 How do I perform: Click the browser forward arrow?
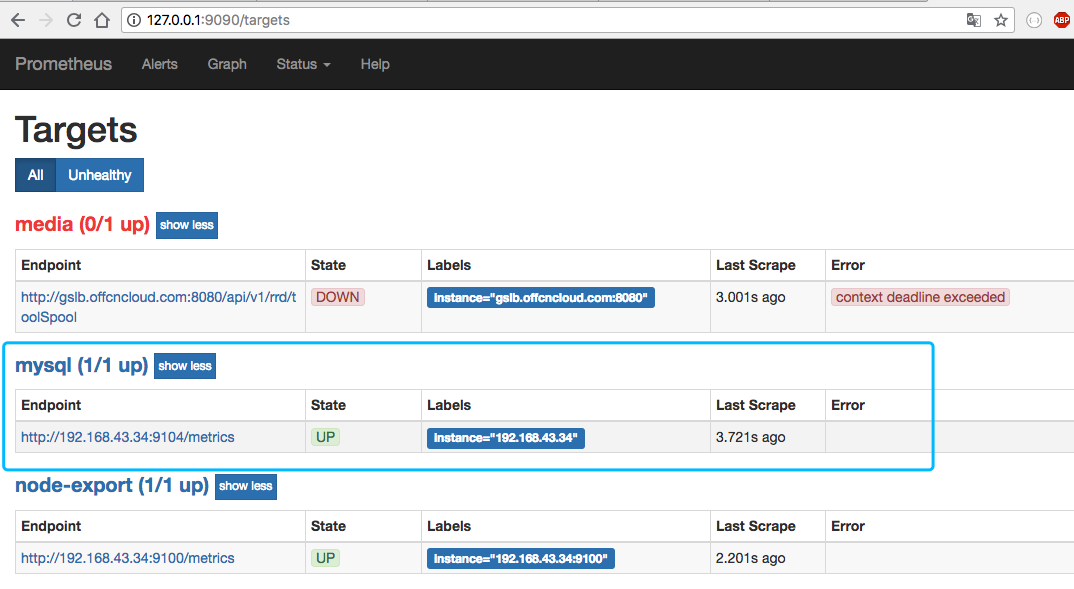tap(46, 20)
